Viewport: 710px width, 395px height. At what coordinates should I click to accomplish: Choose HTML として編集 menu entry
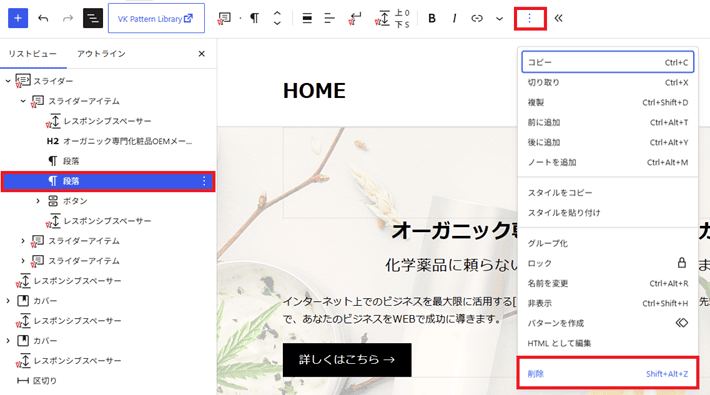pyautogui.click(x=608, y=343)
